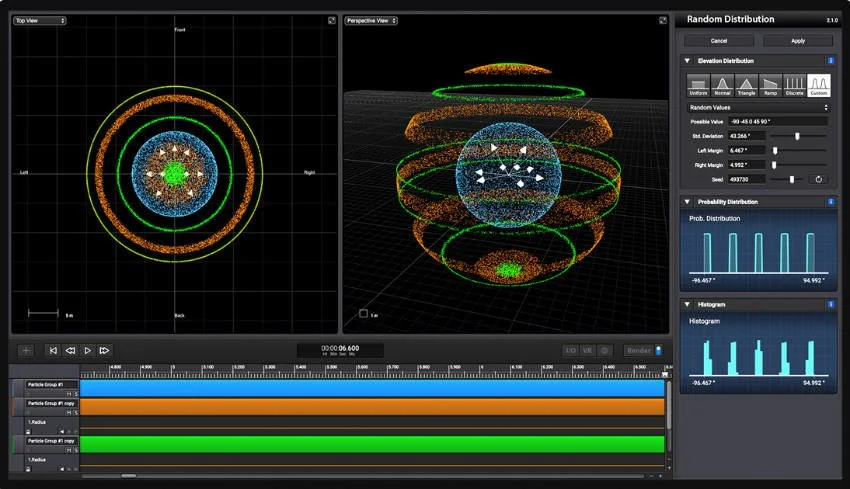The width and height of the screenshot is (850, 489).
Task: Click the Particle Group #1 track name
Action: [x=46, y=384]
